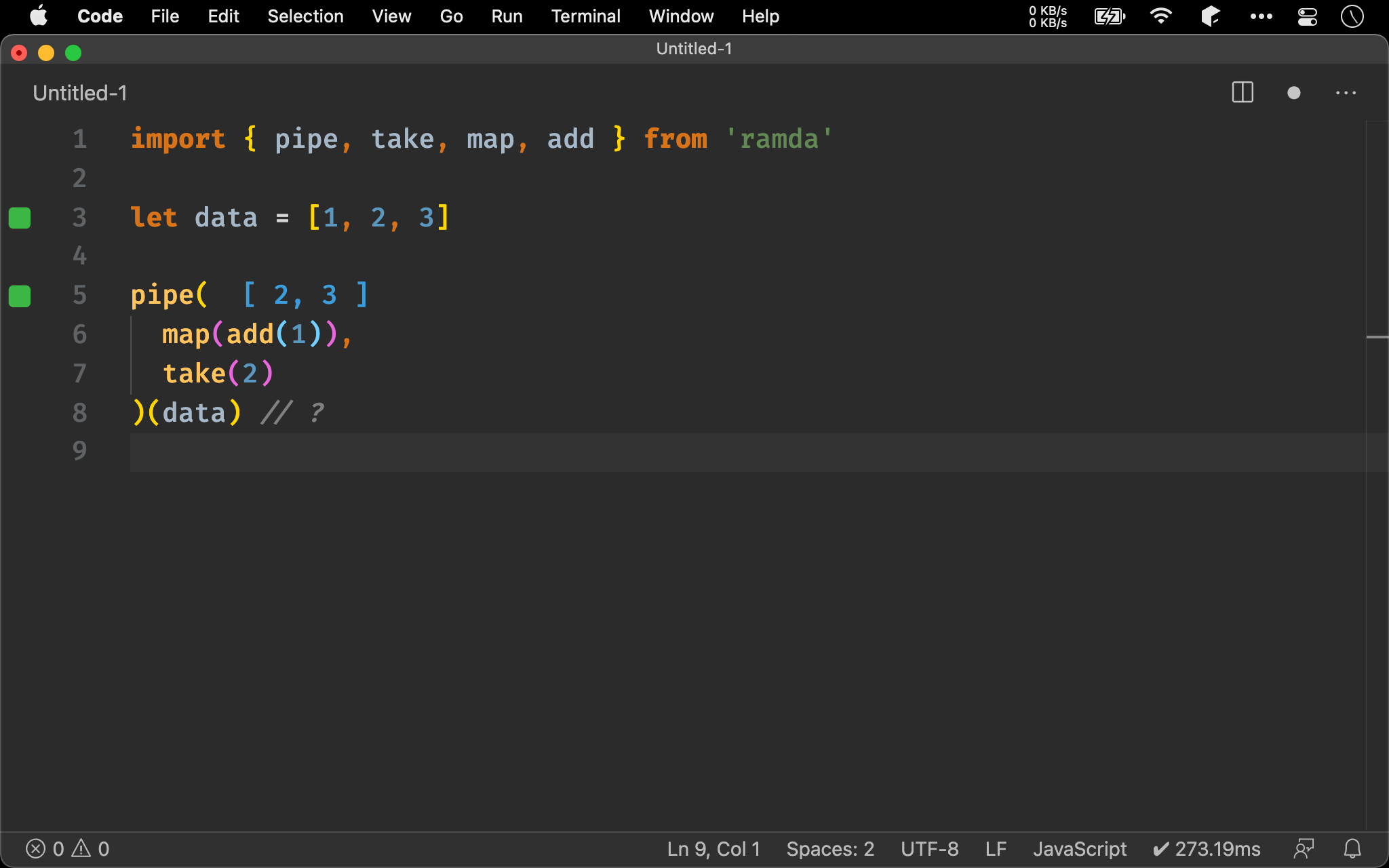Click the battery charging icon

pyautogui.click(x=1110, y=16)
